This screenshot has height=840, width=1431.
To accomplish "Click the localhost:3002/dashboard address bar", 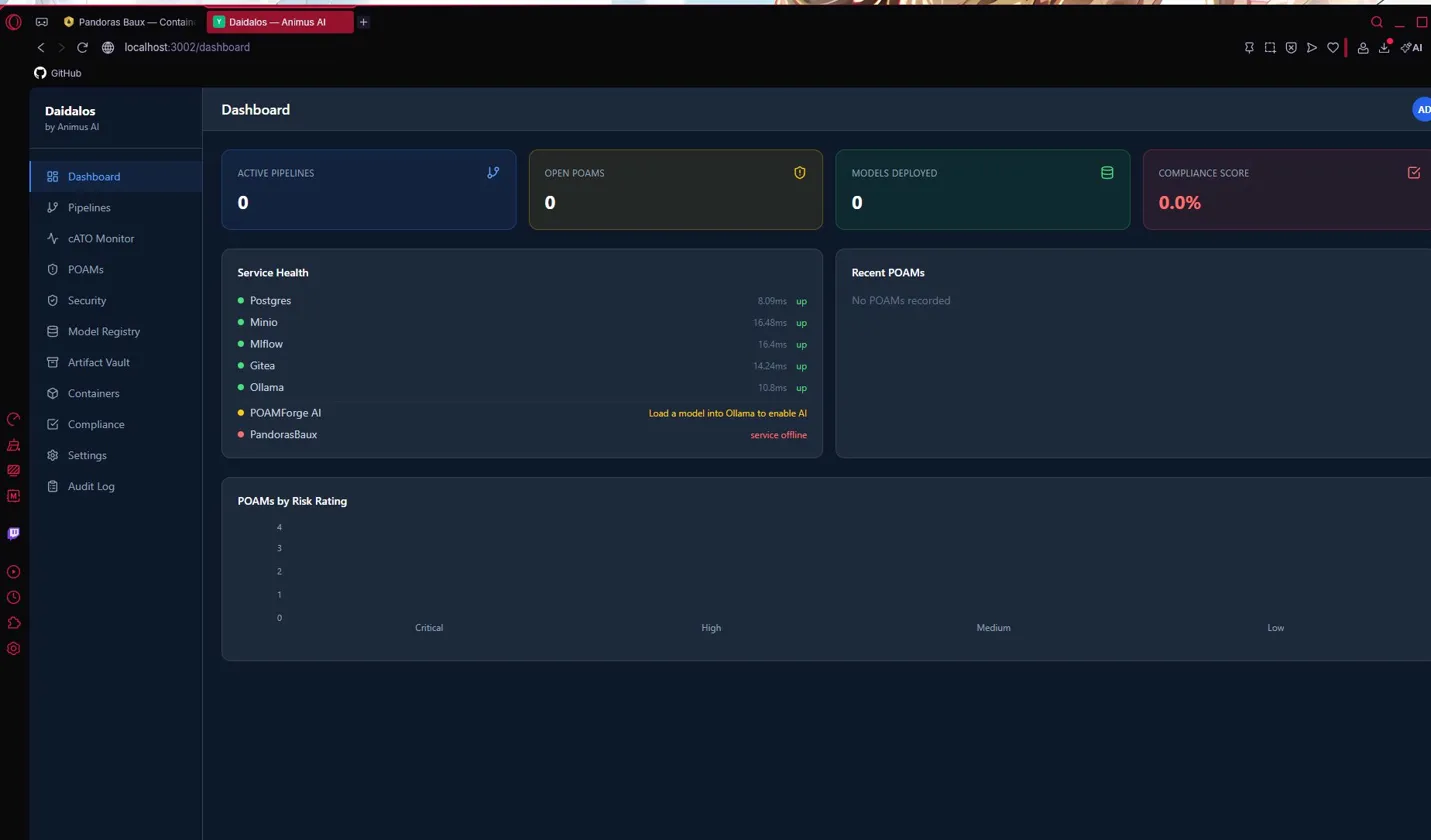I will [x=186, y=47].
